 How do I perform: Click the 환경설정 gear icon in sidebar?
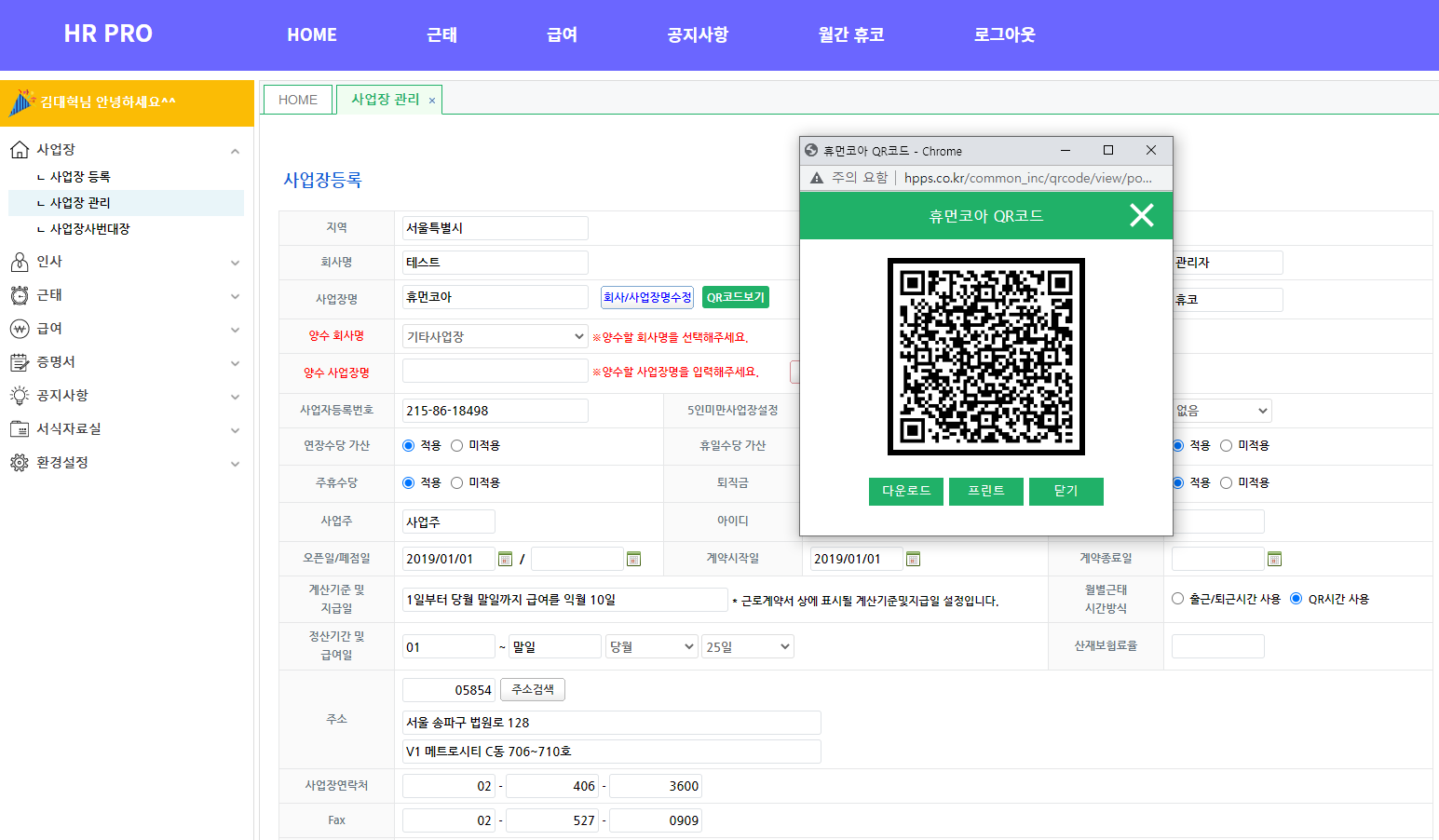tap(20, 463)
